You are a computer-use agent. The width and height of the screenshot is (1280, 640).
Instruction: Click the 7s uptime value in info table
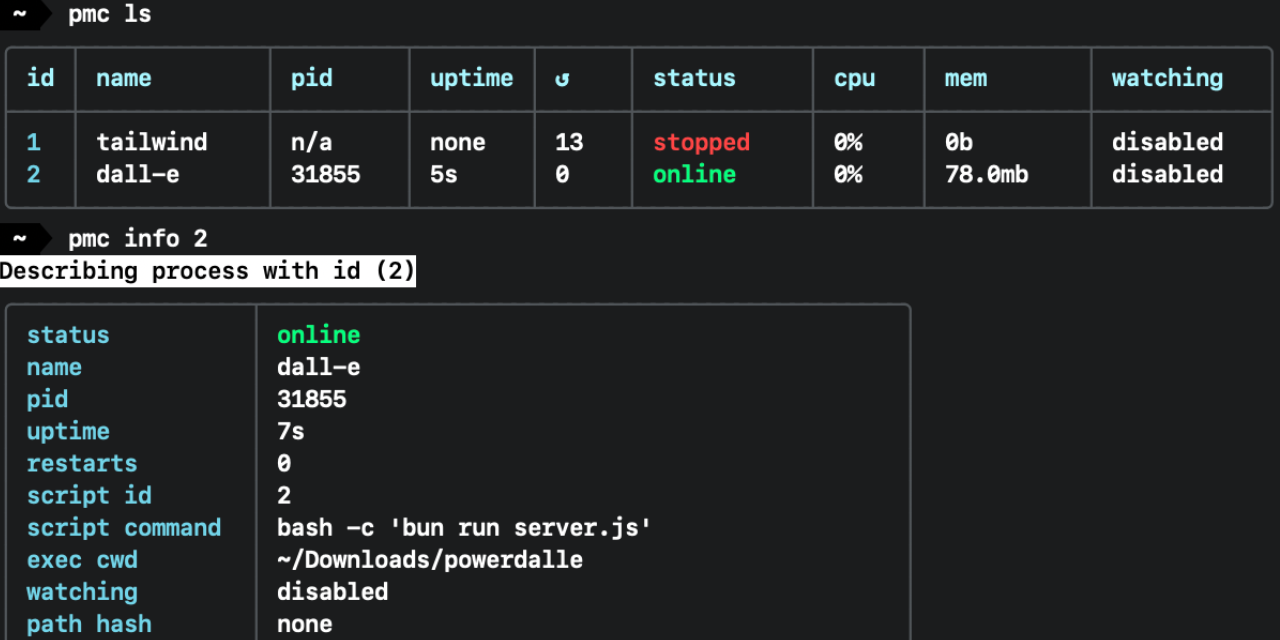[290, 431]
